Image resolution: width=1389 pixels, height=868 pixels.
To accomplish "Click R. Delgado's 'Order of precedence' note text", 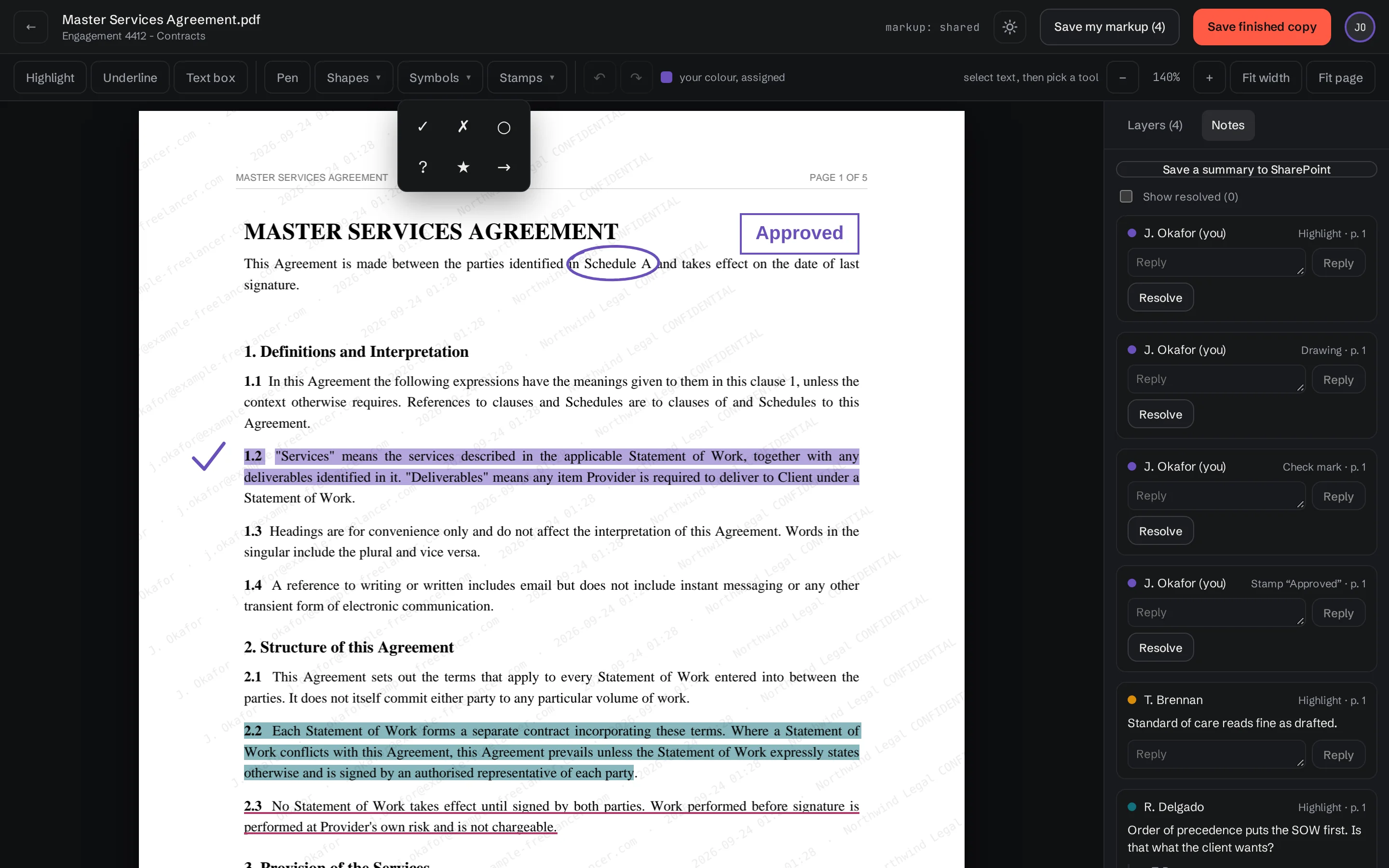I will (1244, 839).
